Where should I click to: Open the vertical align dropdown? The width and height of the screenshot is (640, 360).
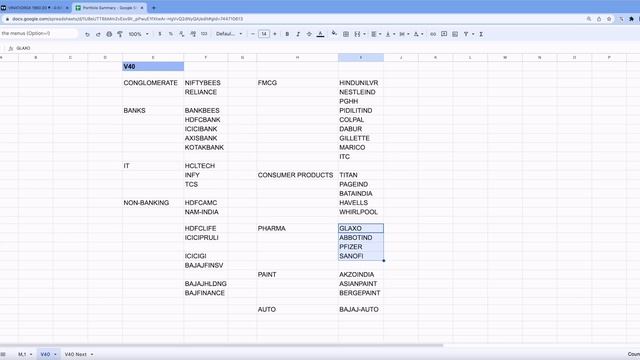point(390,34)
